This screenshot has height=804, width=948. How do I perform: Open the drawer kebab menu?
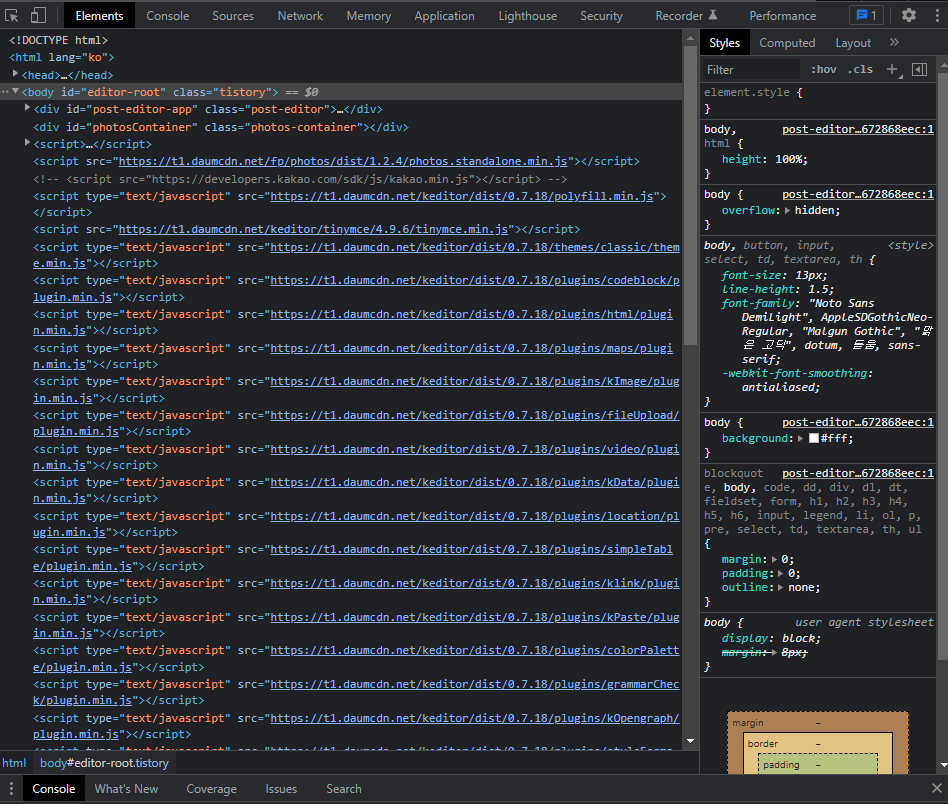pyautogui.click(x=11, y=788)
